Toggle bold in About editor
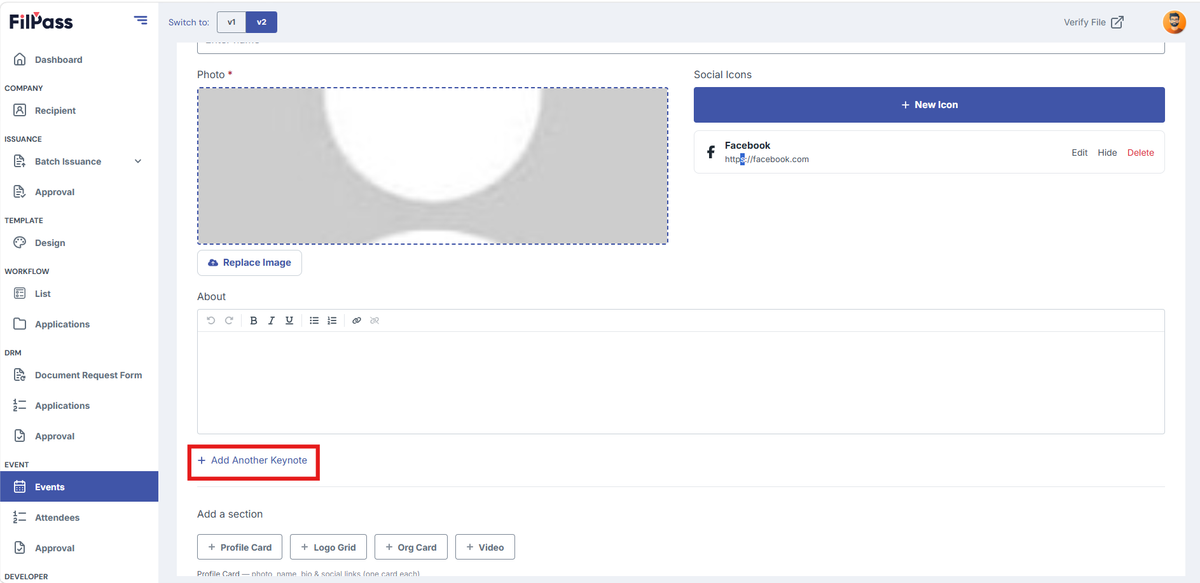The width and height of the screenshot is (1200, 583). tap(254, 321)
